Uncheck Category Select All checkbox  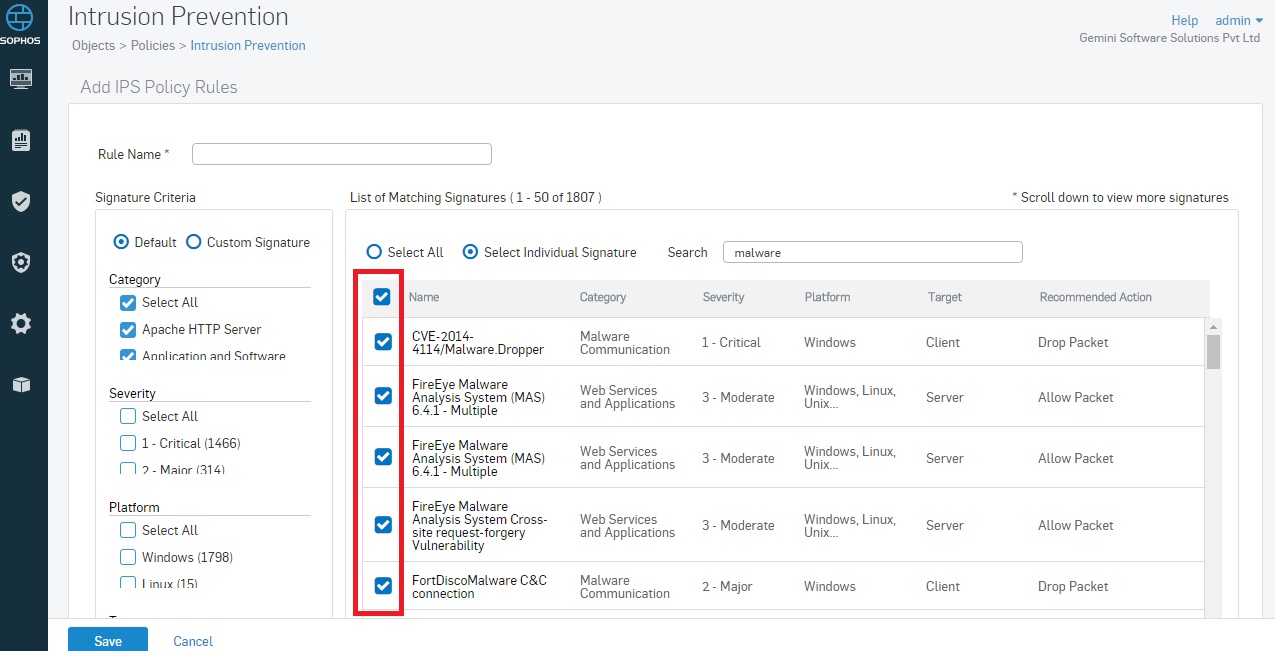click(x=127, y=302)
